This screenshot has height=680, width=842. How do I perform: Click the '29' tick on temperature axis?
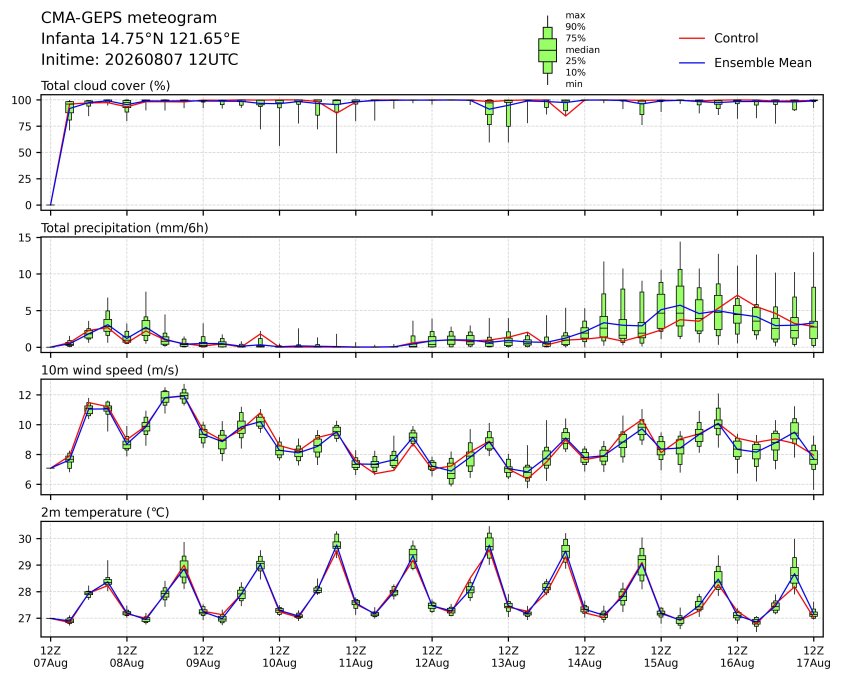[x=26, y=565]
